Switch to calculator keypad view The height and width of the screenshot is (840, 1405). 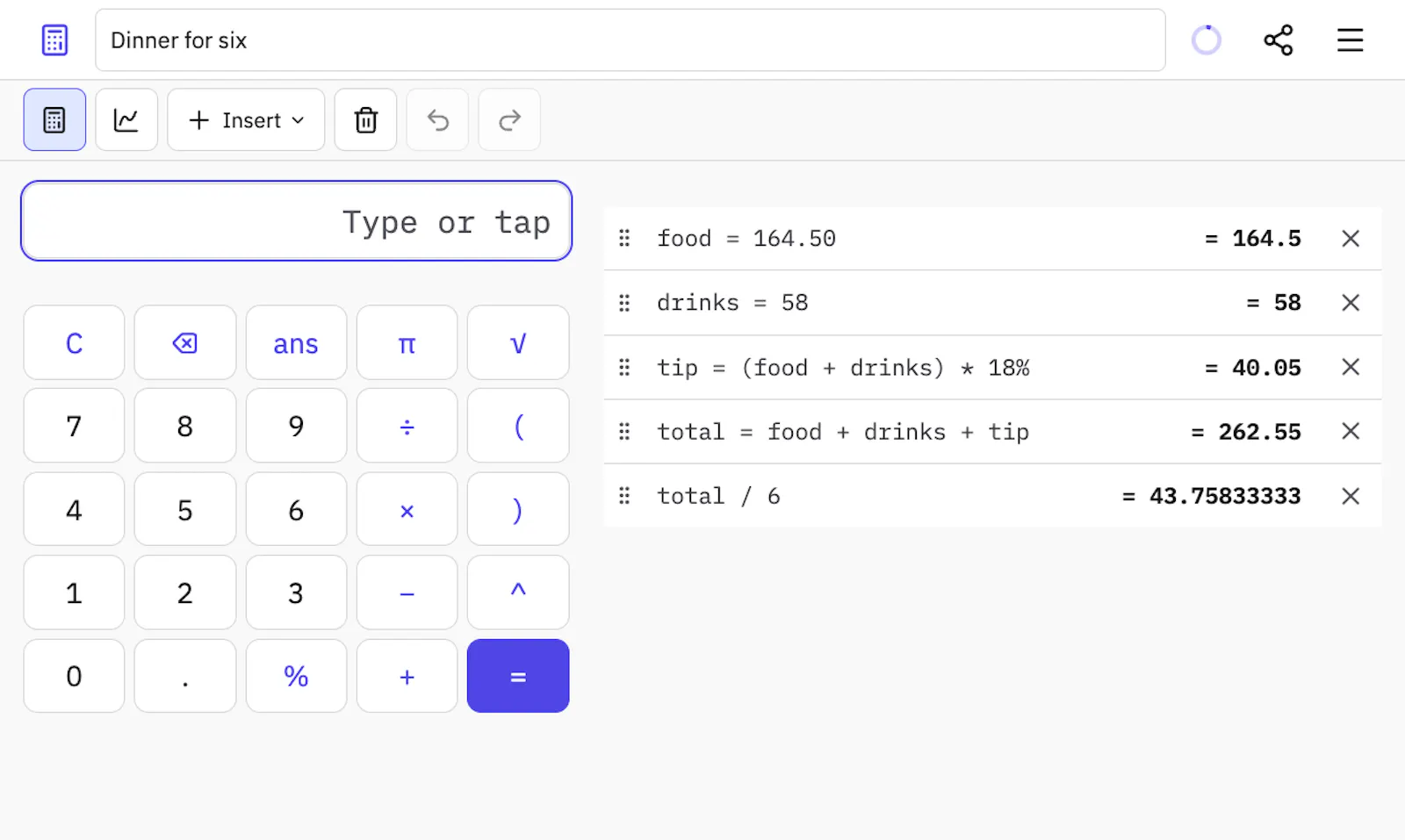tap(54, 119)
